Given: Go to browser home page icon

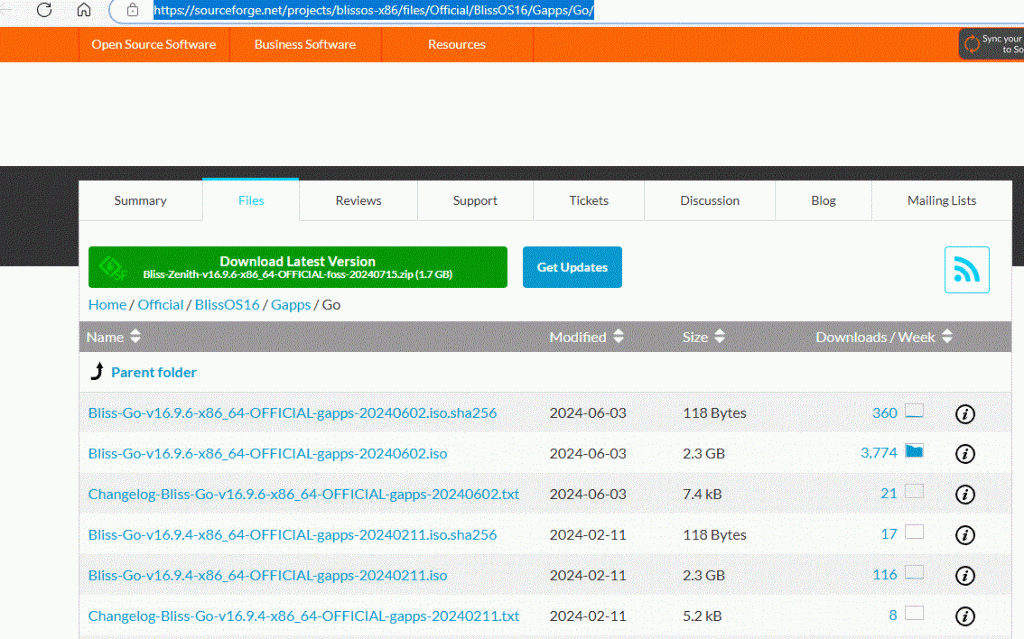Looking at the screenshot, I should [84, 10].
